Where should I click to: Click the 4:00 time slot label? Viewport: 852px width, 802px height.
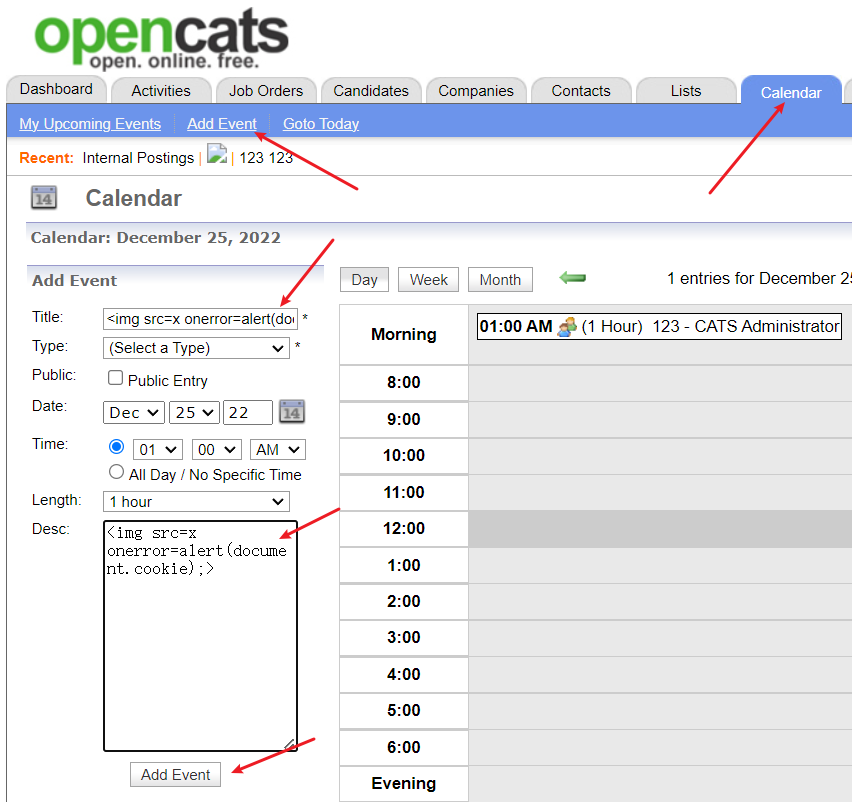(404, 674)
